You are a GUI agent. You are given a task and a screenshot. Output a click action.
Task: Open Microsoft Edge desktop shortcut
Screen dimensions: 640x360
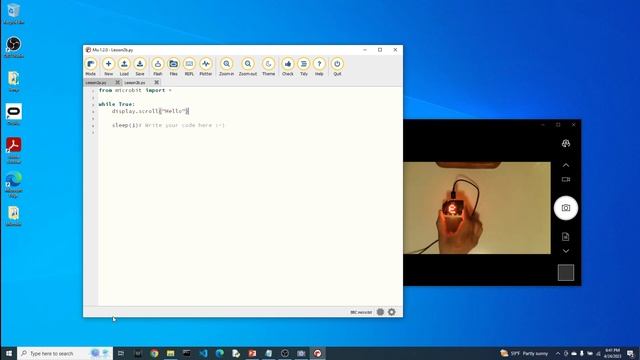[13, 184]
